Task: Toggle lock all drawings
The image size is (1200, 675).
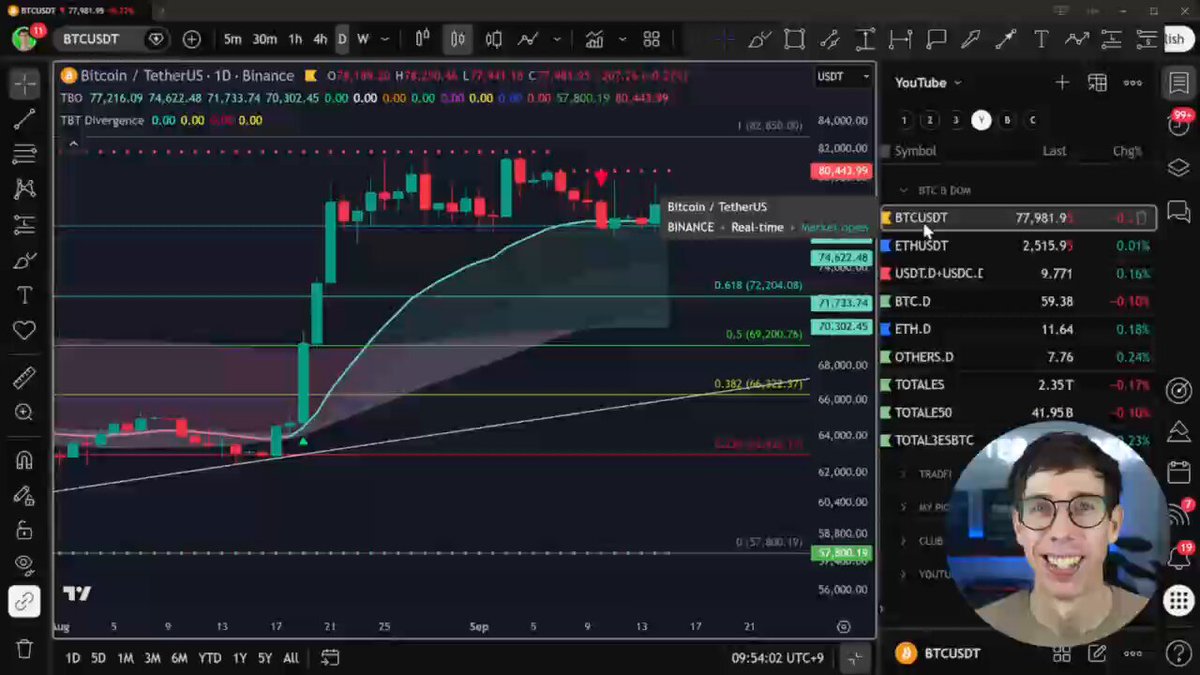Action: pos(24,530)
